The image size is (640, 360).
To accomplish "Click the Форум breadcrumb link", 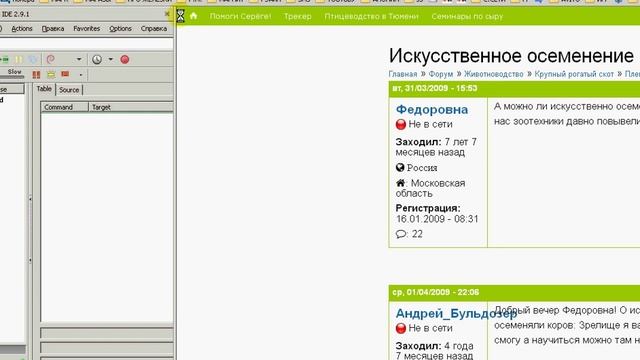I will coord(441,74).
